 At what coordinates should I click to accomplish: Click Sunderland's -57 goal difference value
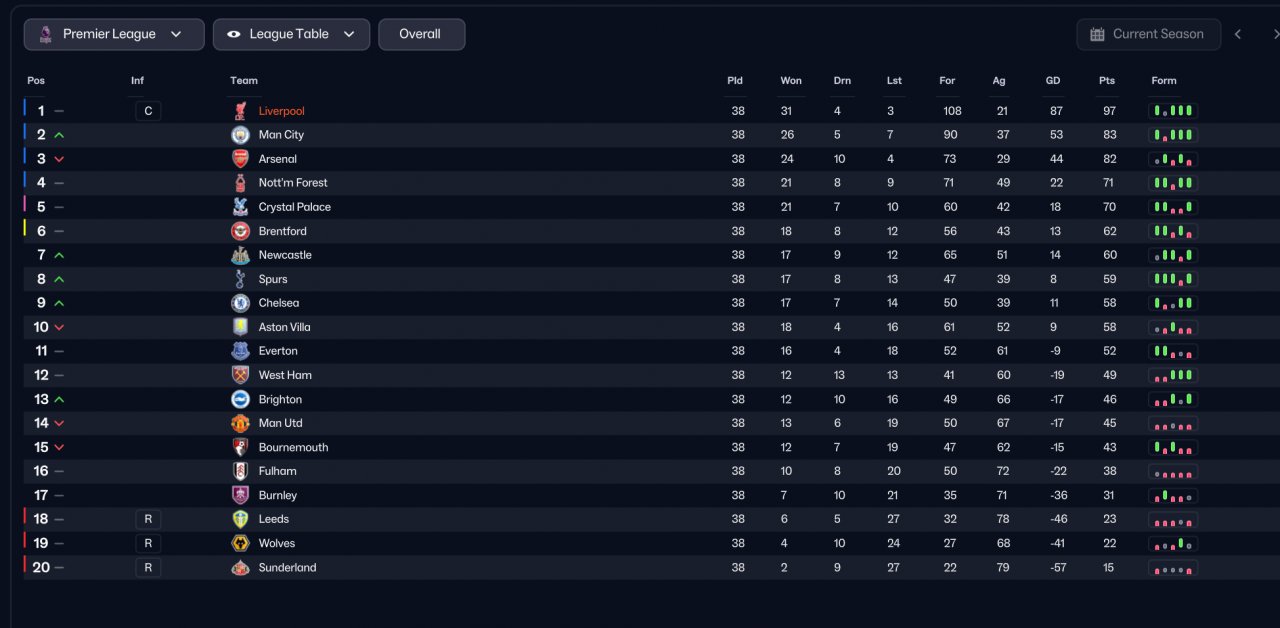1057,567
